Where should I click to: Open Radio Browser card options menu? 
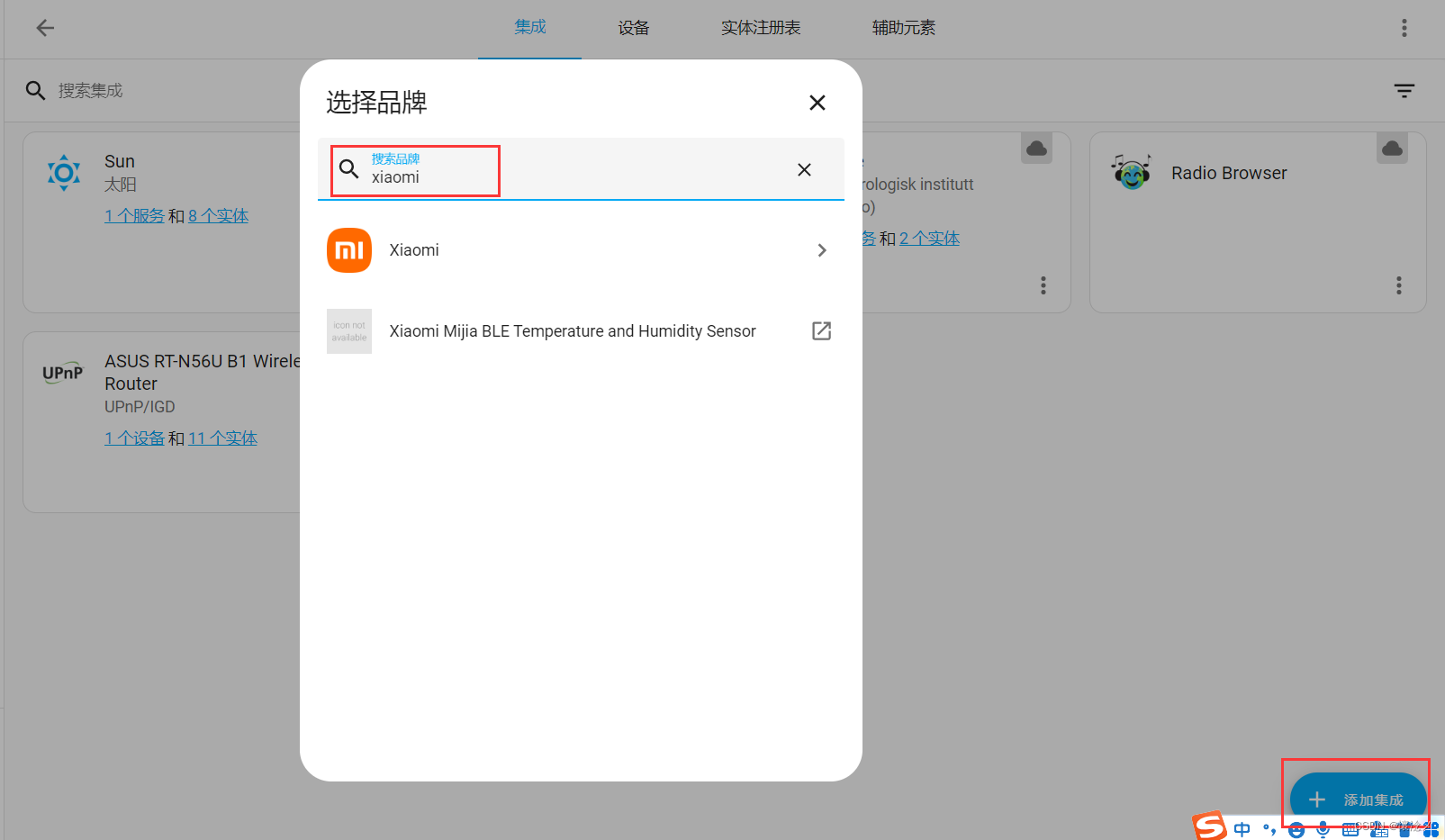1399,285
